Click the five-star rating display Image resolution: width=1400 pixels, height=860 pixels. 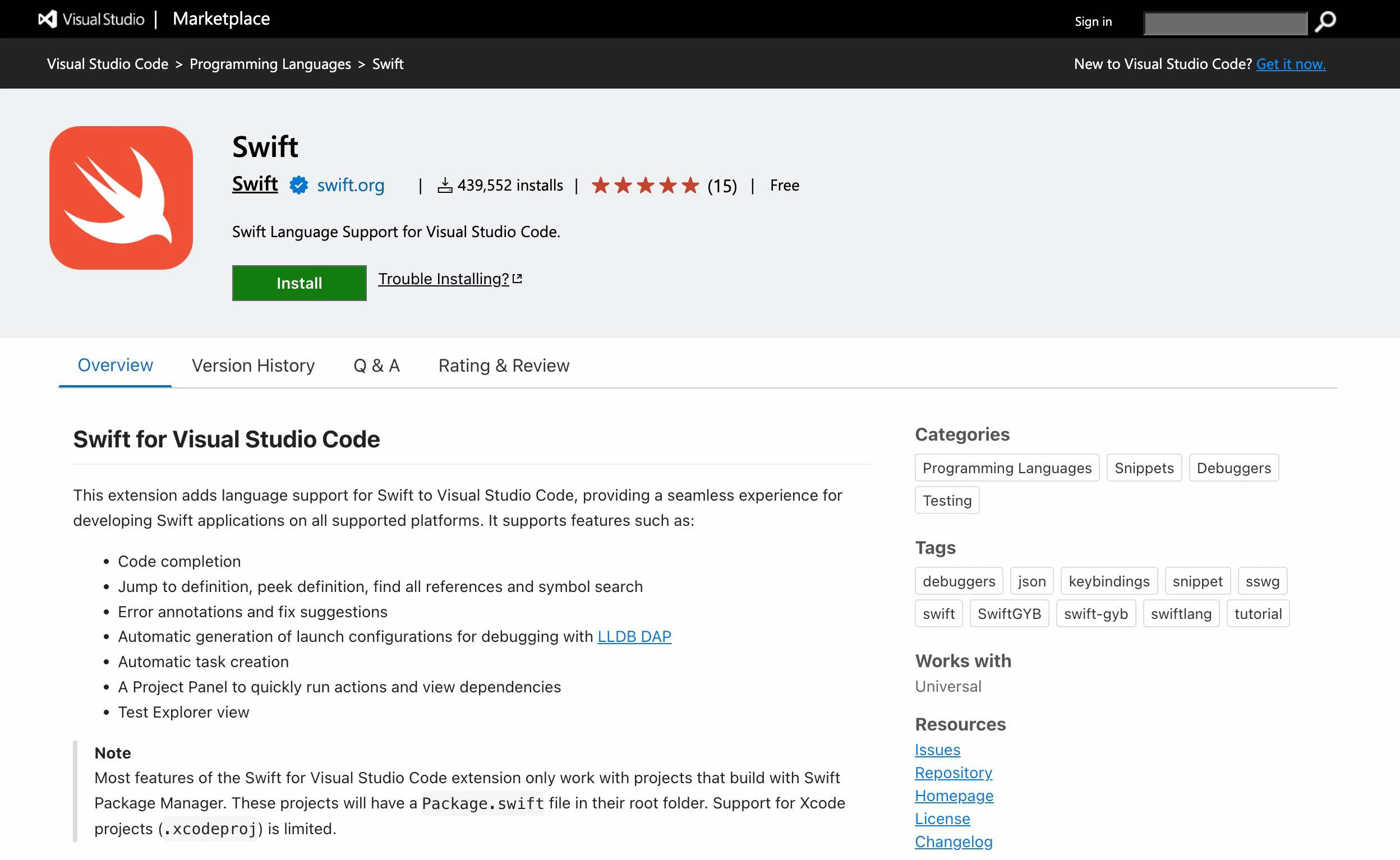point(645,186)
